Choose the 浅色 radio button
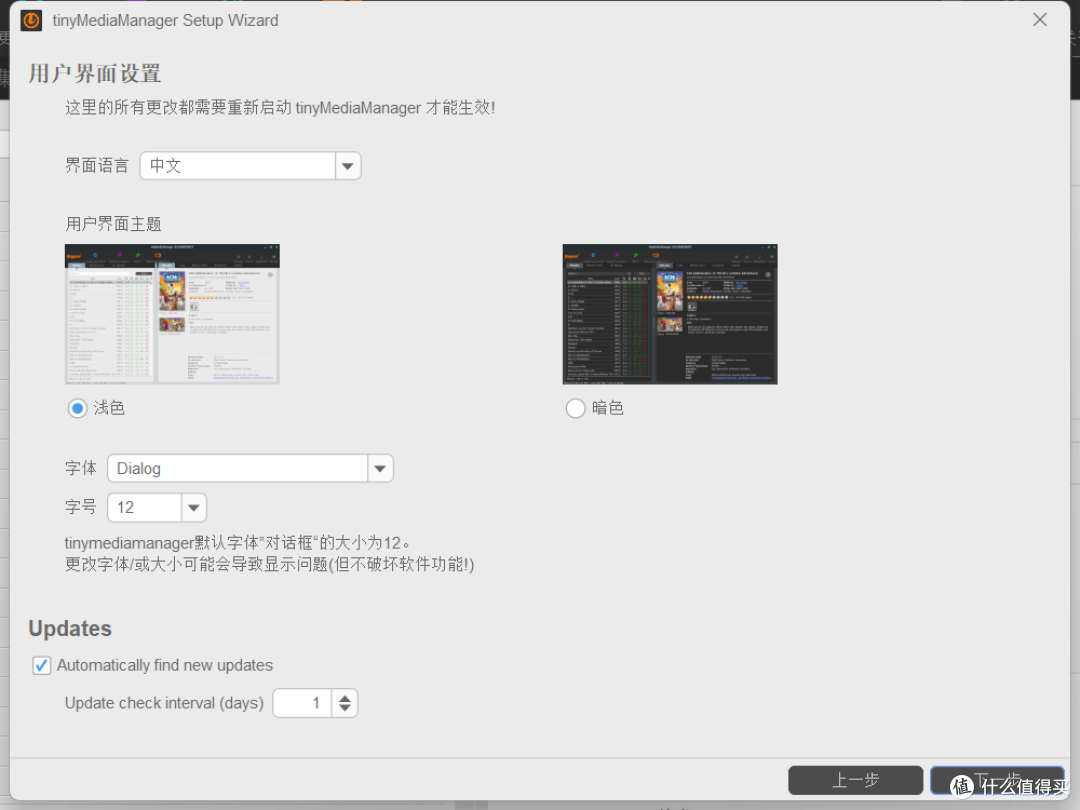Screen dimensions: 1080x810 pyautogui.click(x=78, y=408)
